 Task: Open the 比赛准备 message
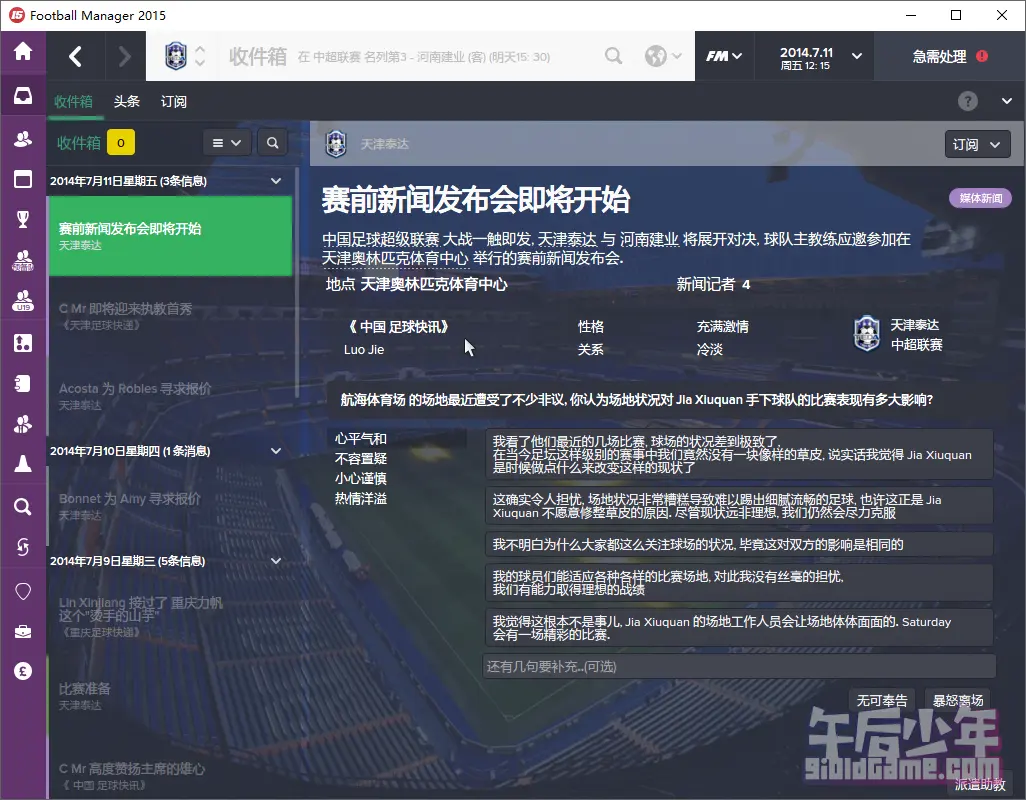tap(170, 696)
